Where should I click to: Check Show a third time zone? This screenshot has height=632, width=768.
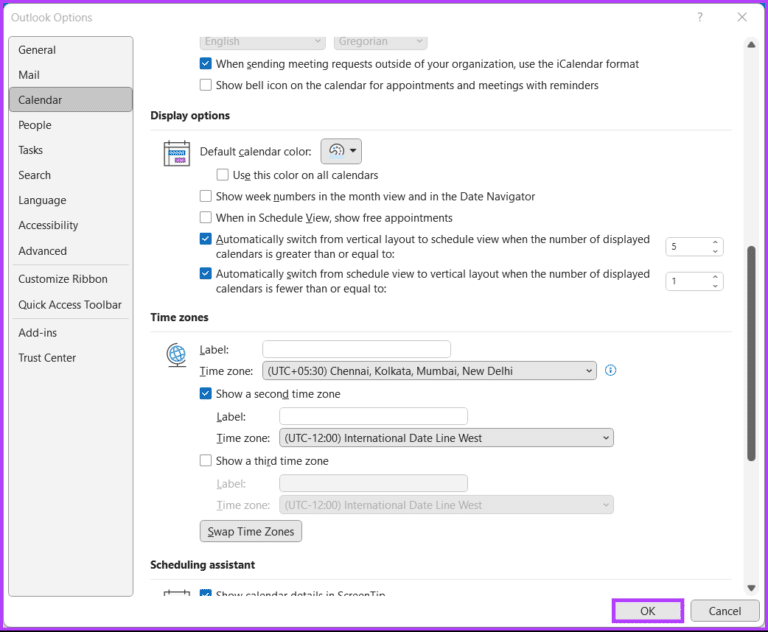tap(206, 461)
